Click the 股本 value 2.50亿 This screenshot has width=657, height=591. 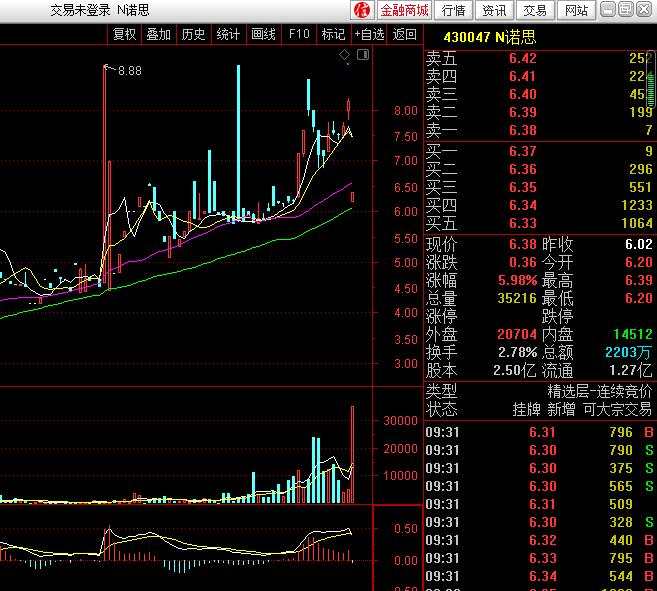point(514,371)
